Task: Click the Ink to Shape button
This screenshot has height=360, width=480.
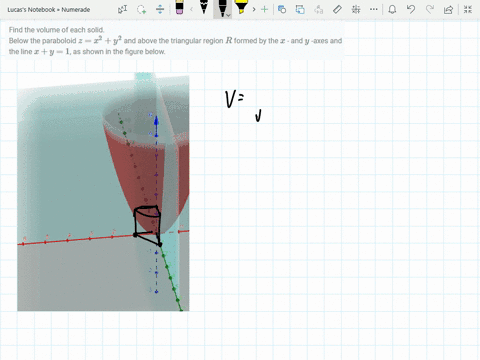Action: tap(300, 9)
